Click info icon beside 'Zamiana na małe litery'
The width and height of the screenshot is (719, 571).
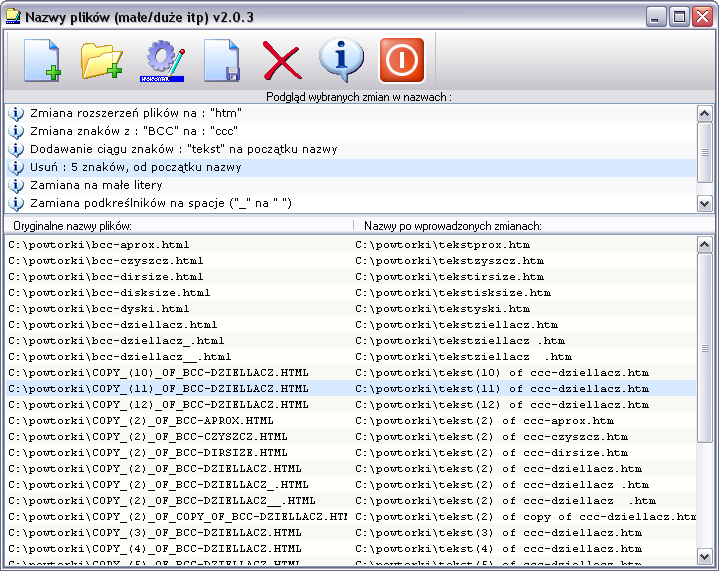pos(16,185)
